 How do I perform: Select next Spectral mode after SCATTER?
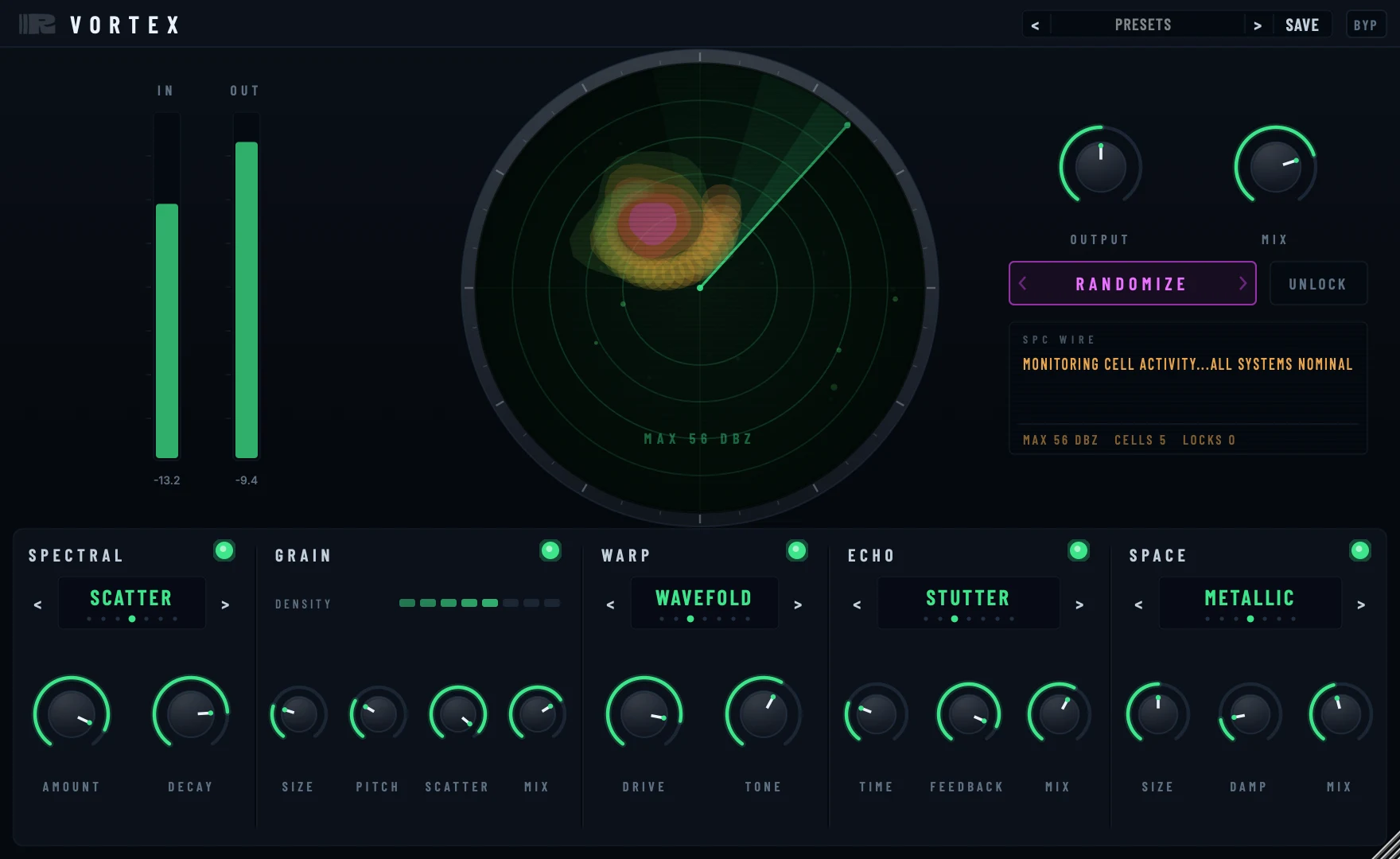click(x=225, y=605)
